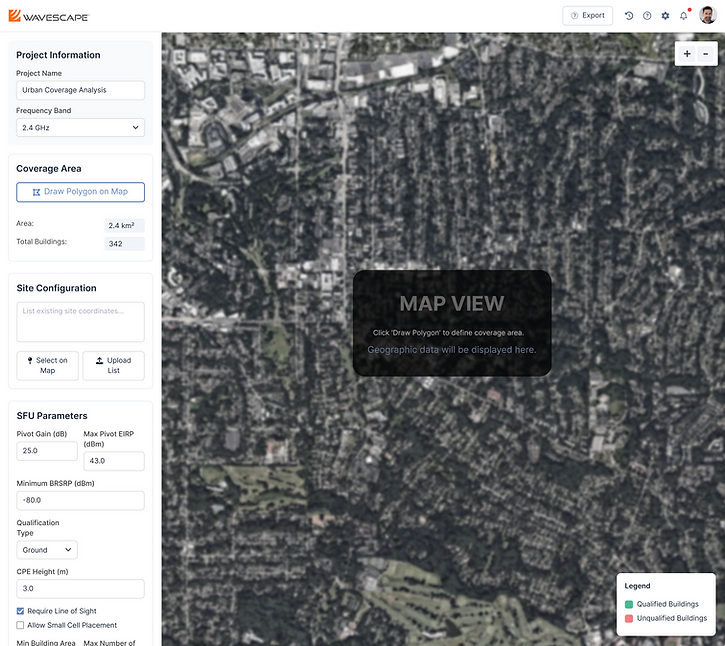The image size is (725, 646).
Task: Open the user profile avatar
Action: pyautogui.click(x=707, y=15)
